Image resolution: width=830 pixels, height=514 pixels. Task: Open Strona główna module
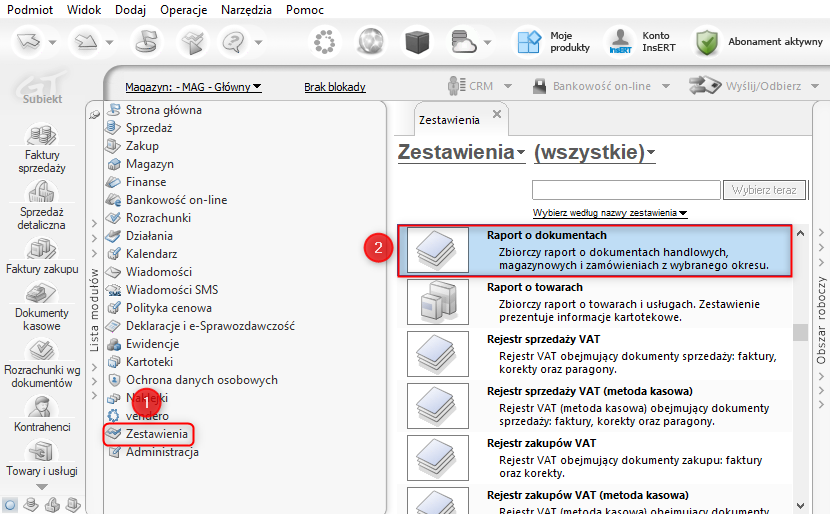tap(164, 110)
